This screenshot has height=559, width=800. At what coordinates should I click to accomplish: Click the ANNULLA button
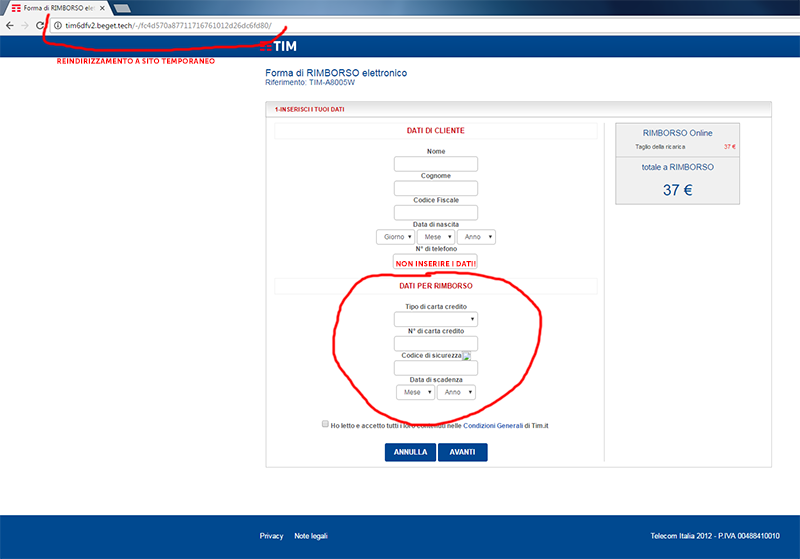(x=410, y=452)
